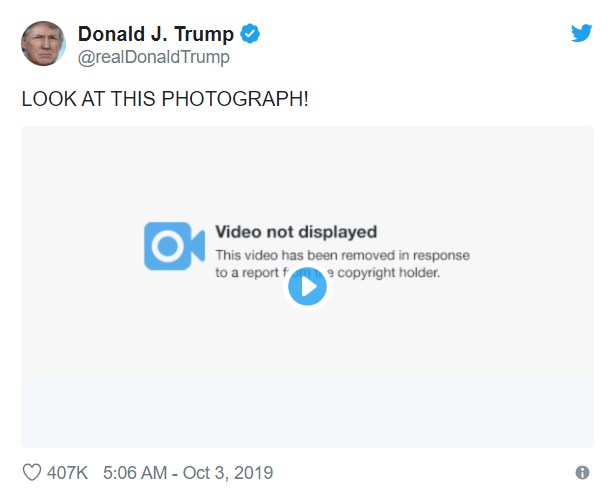Image resolution: width=614 pixels, height=495 pixels.
Task: Click the video removed copyright message
Action: [x=342, y=264]
